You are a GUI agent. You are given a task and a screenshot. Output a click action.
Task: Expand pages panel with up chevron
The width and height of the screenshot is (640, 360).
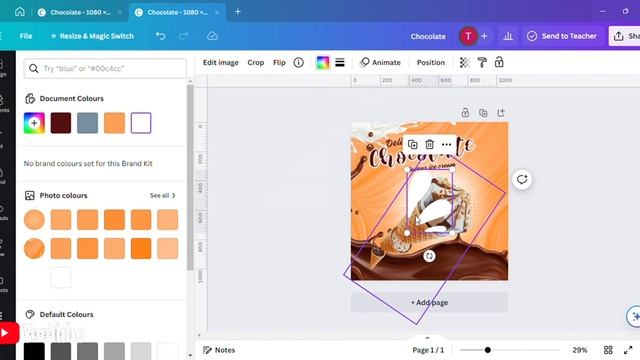427,338
